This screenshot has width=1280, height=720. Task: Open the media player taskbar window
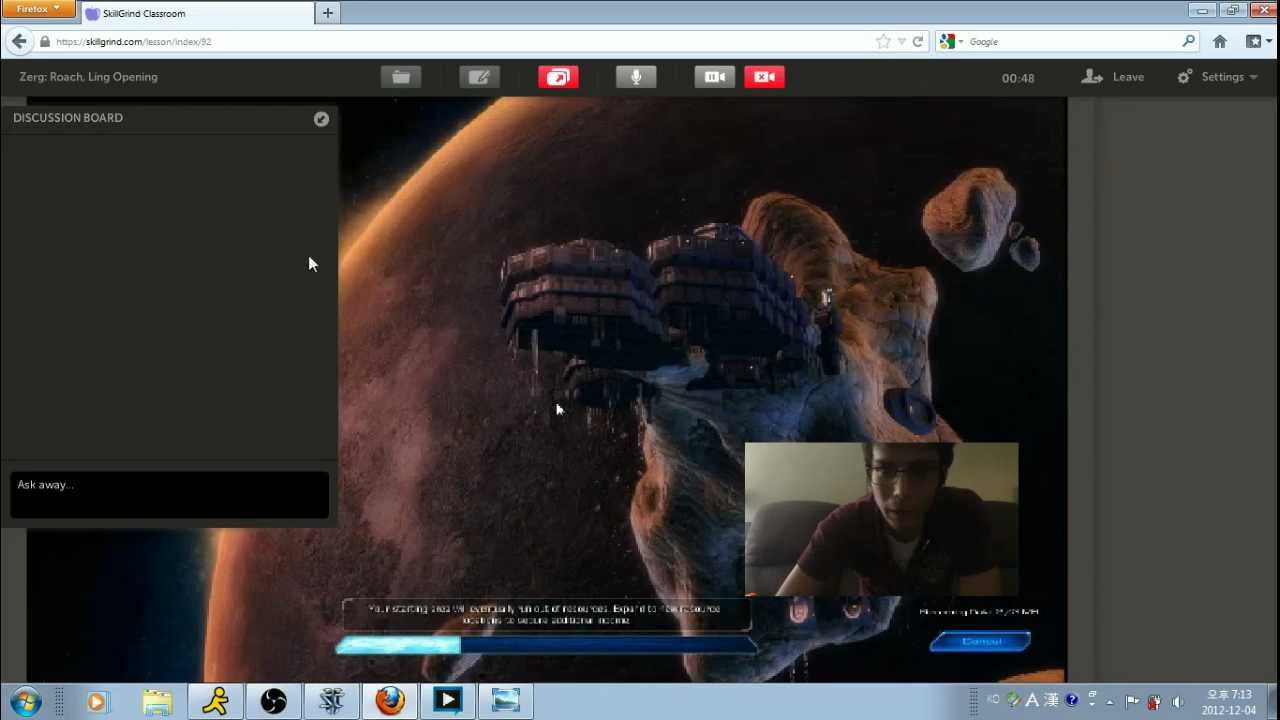[x=448, y=702]
